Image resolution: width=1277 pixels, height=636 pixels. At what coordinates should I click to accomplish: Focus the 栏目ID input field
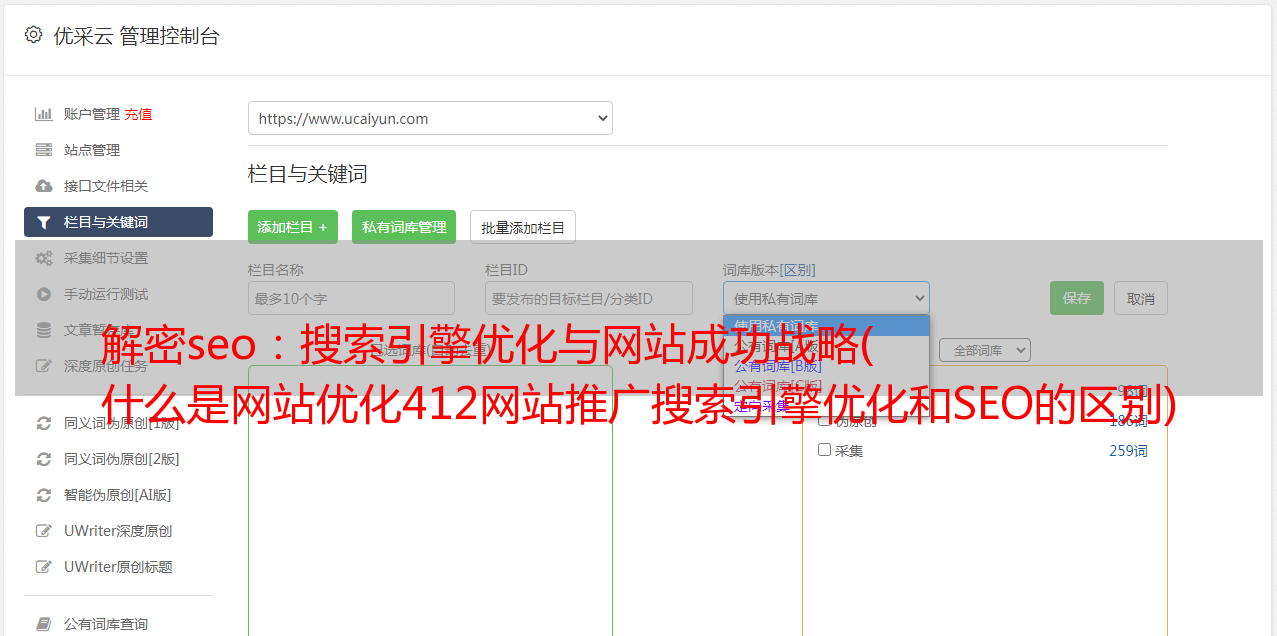click(x=589, y=298)
